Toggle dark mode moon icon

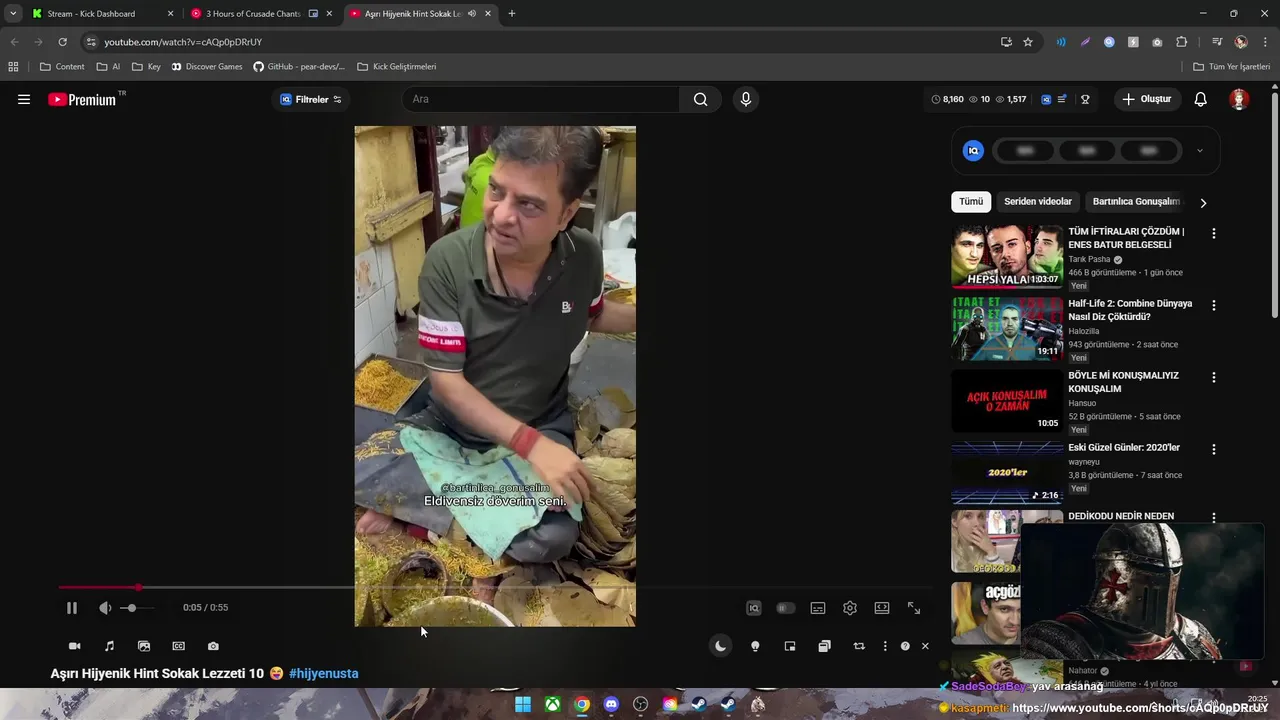pos(720,646)
